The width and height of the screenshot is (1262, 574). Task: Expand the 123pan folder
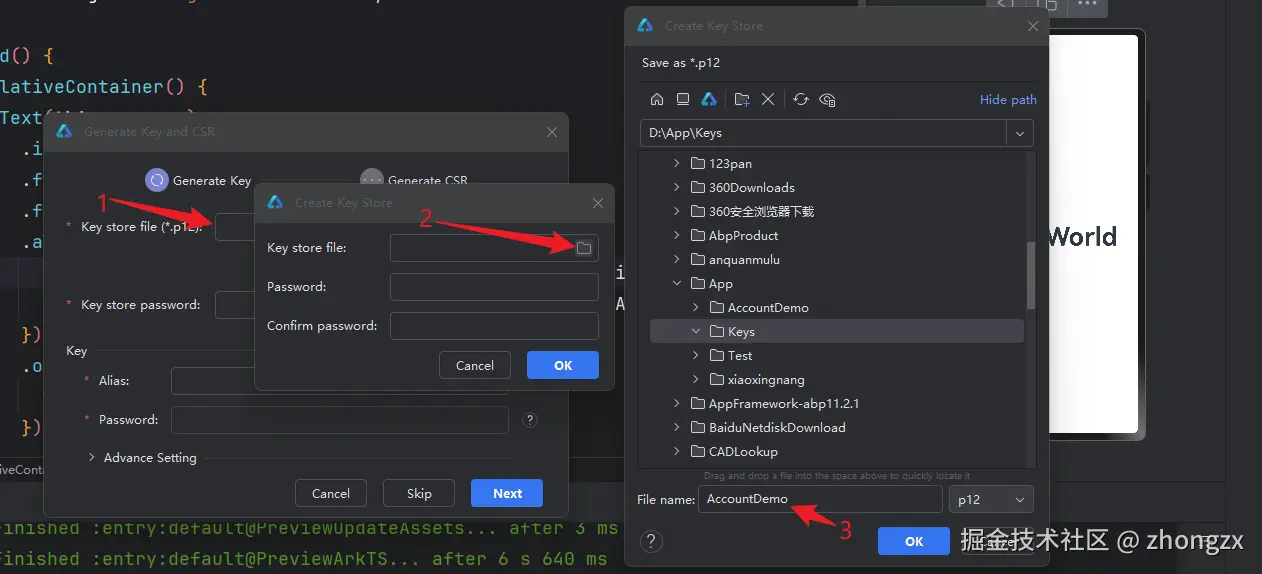point(677,164)
